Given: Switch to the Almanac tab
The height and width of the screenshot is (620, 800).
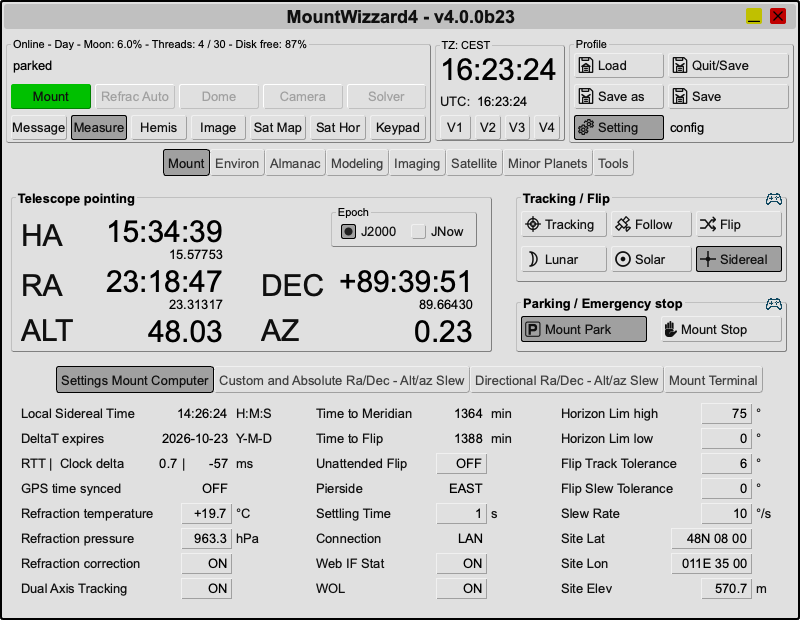Looking at the screenshot, I should (x=295, y=163).
